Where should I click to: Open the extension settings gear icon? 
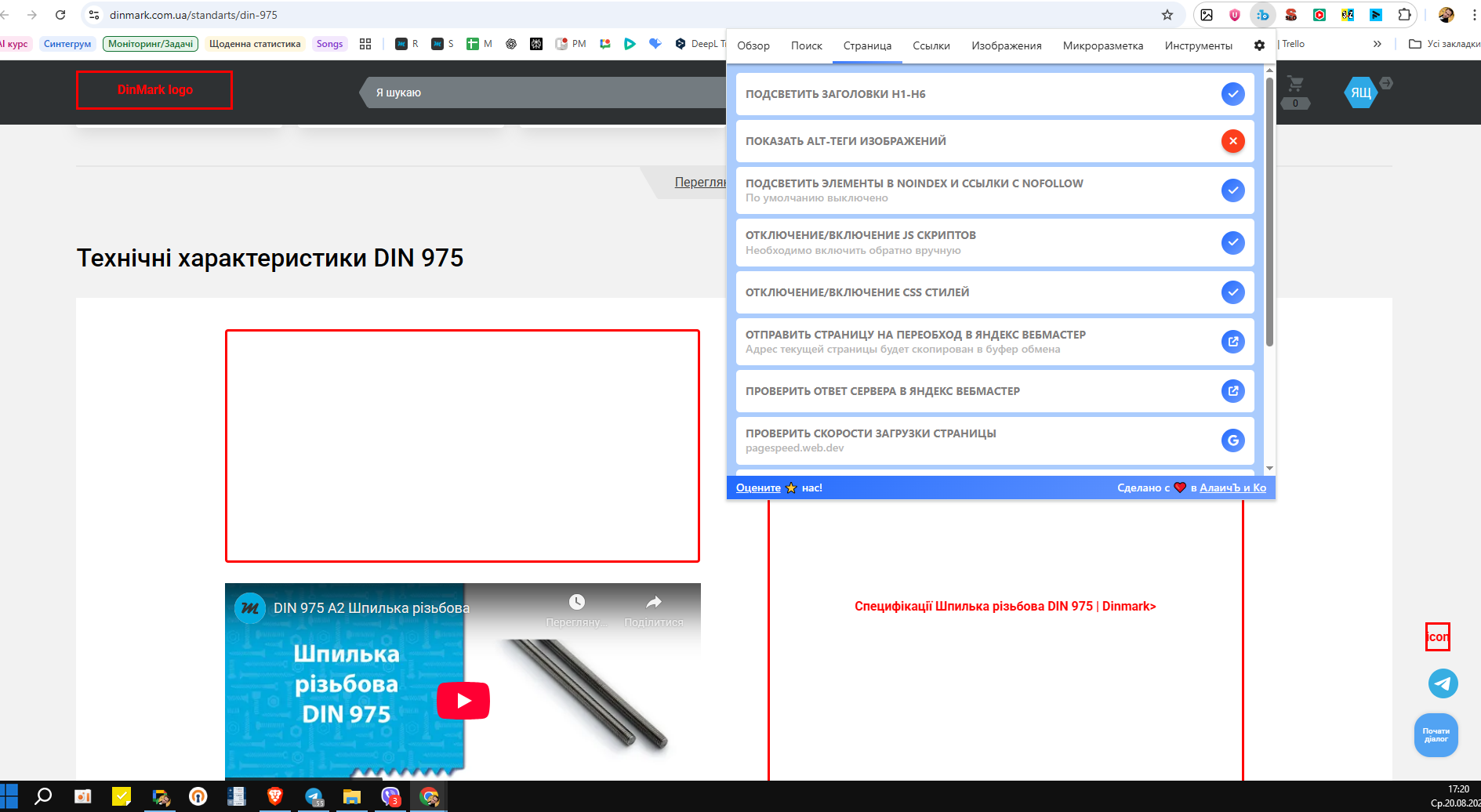click(x=1259, y=45)
